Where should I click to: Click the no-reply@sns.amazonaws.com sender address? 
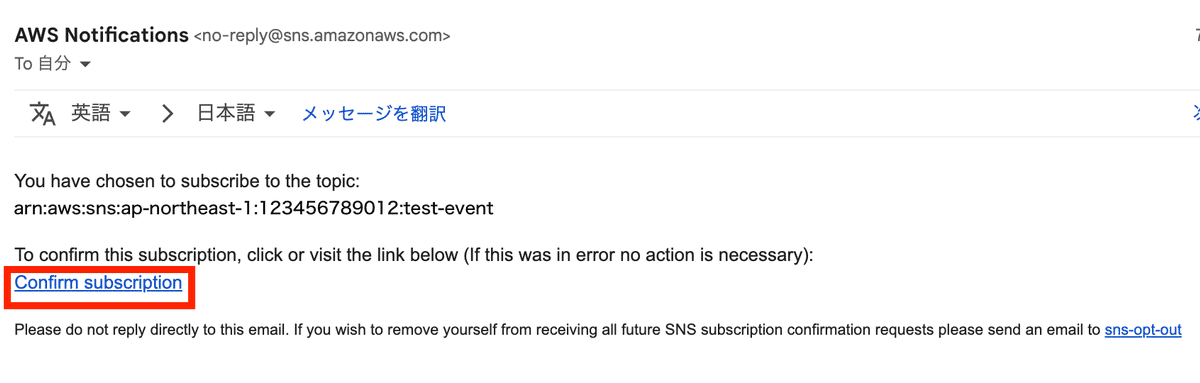point(321,36)
